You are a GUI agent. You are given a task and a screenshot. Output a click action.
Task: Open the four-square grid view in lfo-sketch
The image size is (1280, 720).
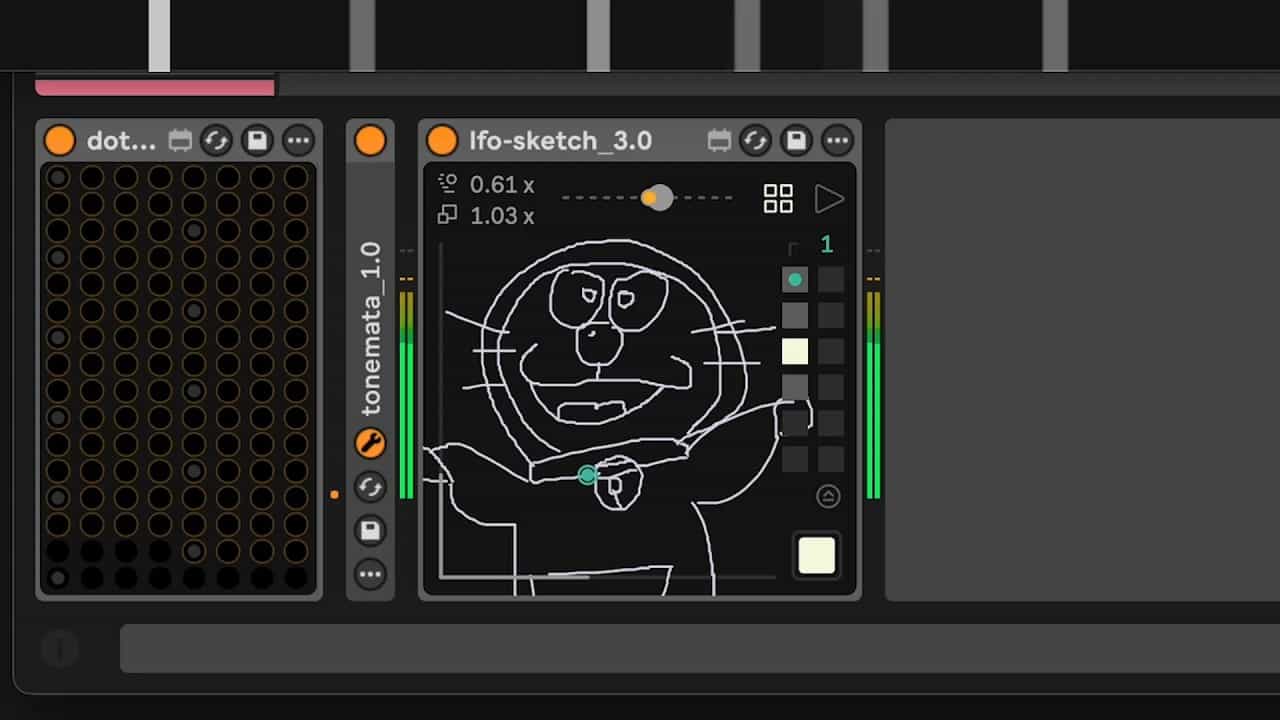778,198
